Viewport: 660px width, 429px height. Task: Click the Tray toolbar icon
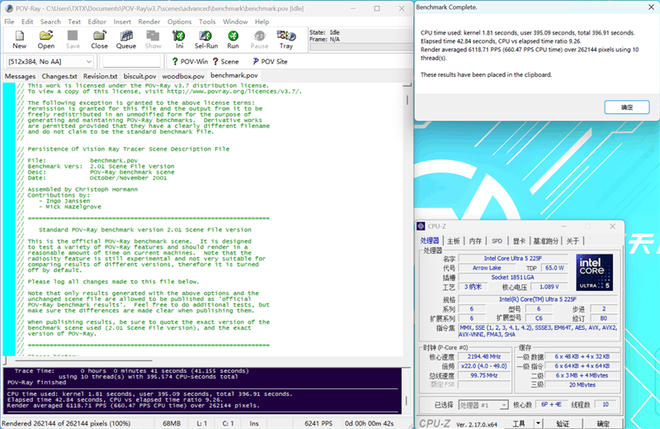286,39
